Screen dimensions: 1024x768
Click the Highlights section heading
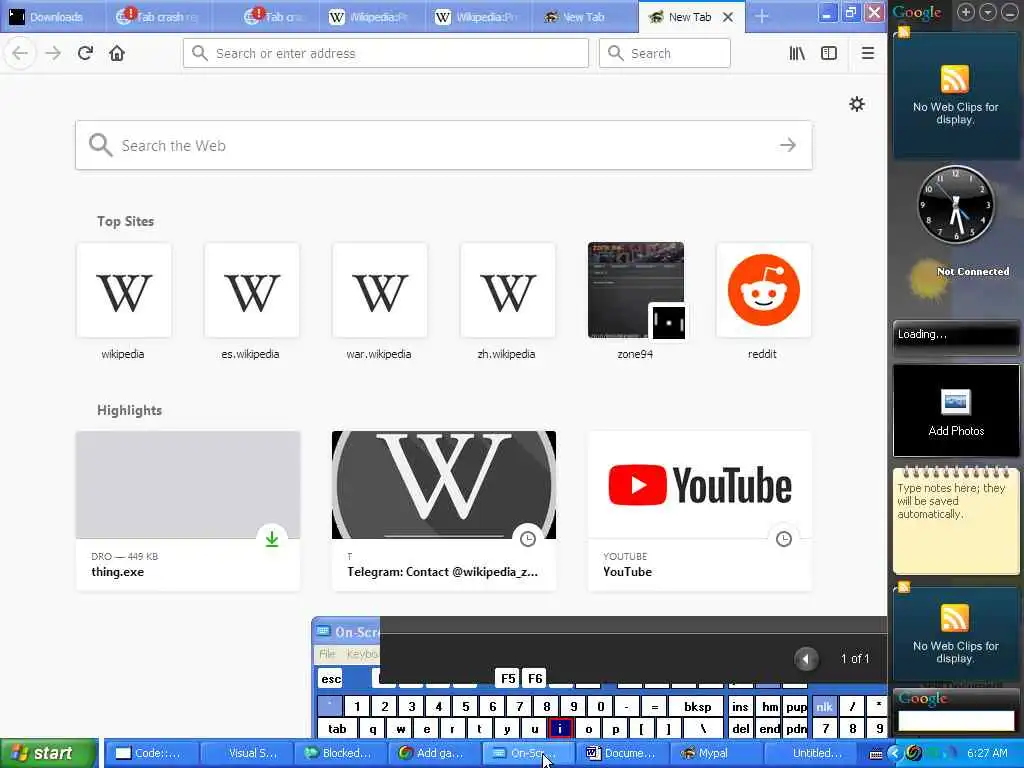click(129, 410)
